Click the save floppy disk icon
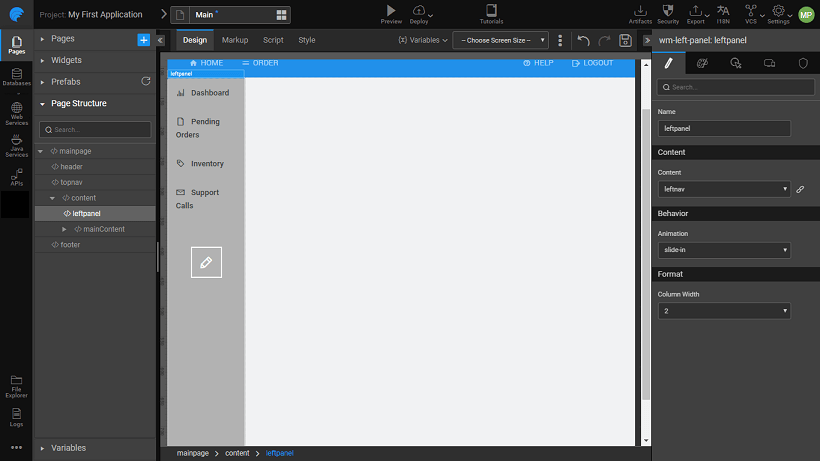This screenshot has height=461, width=820. (x=625, y=40)
